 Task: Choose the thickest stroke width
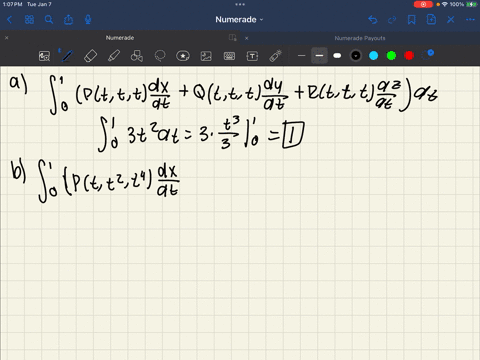point(337,56)
